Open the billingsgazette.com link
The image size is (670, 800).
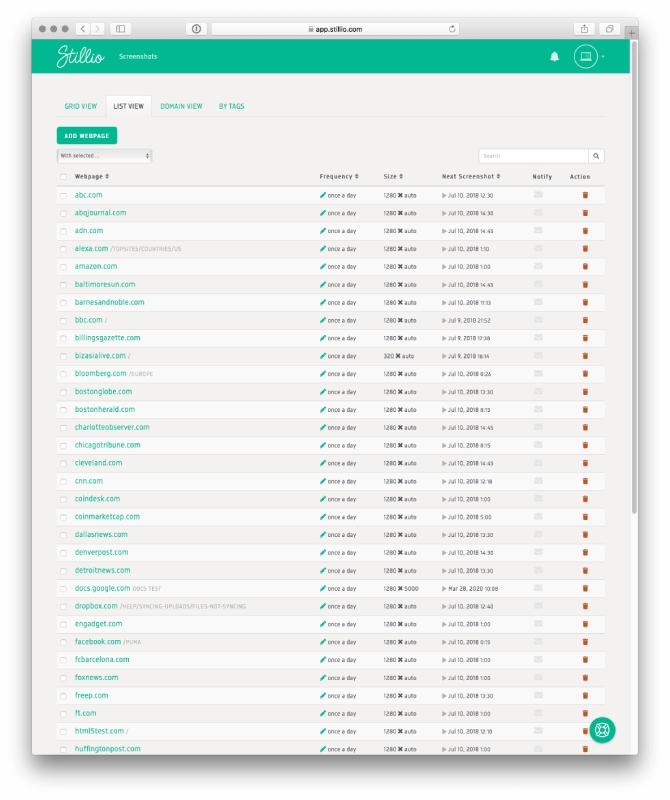point(108,338)
